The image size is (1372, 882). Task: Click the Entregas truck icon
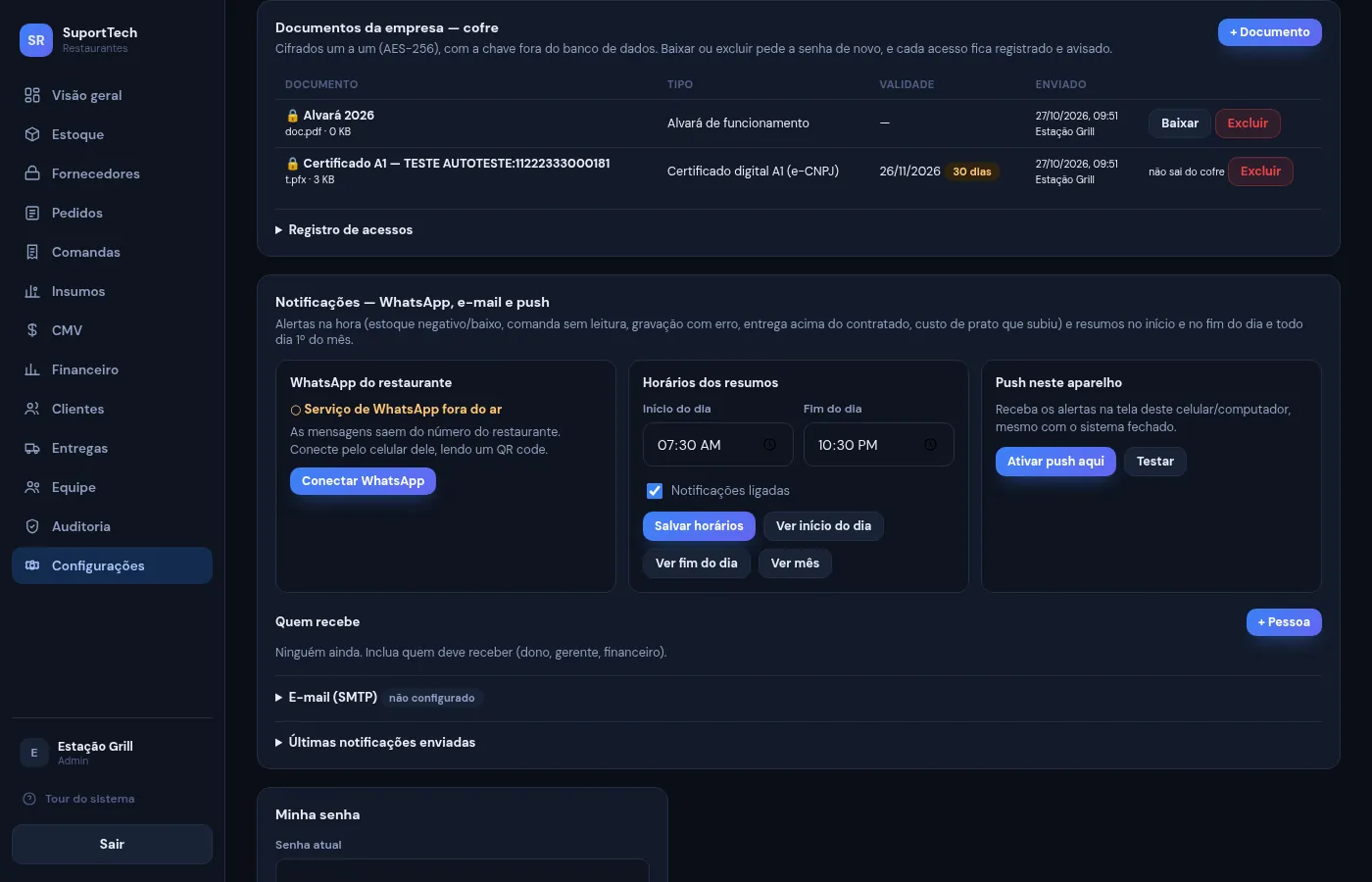pos(32,448)
